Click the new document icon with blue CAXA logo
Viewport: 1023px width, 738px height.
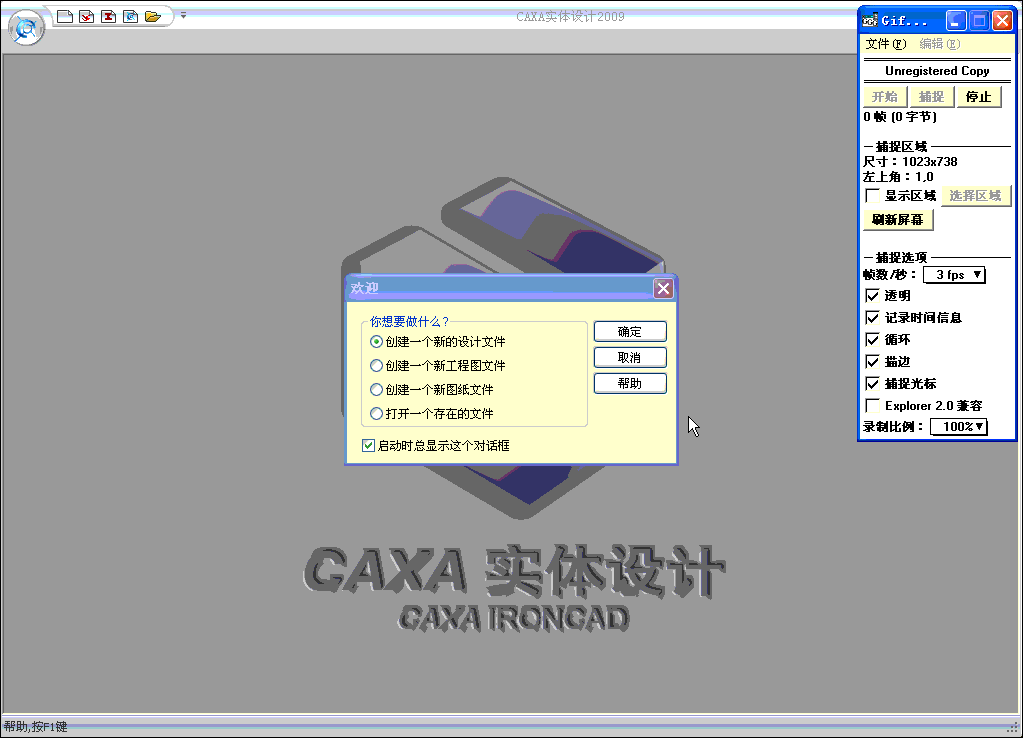click(x=130, y=16)
